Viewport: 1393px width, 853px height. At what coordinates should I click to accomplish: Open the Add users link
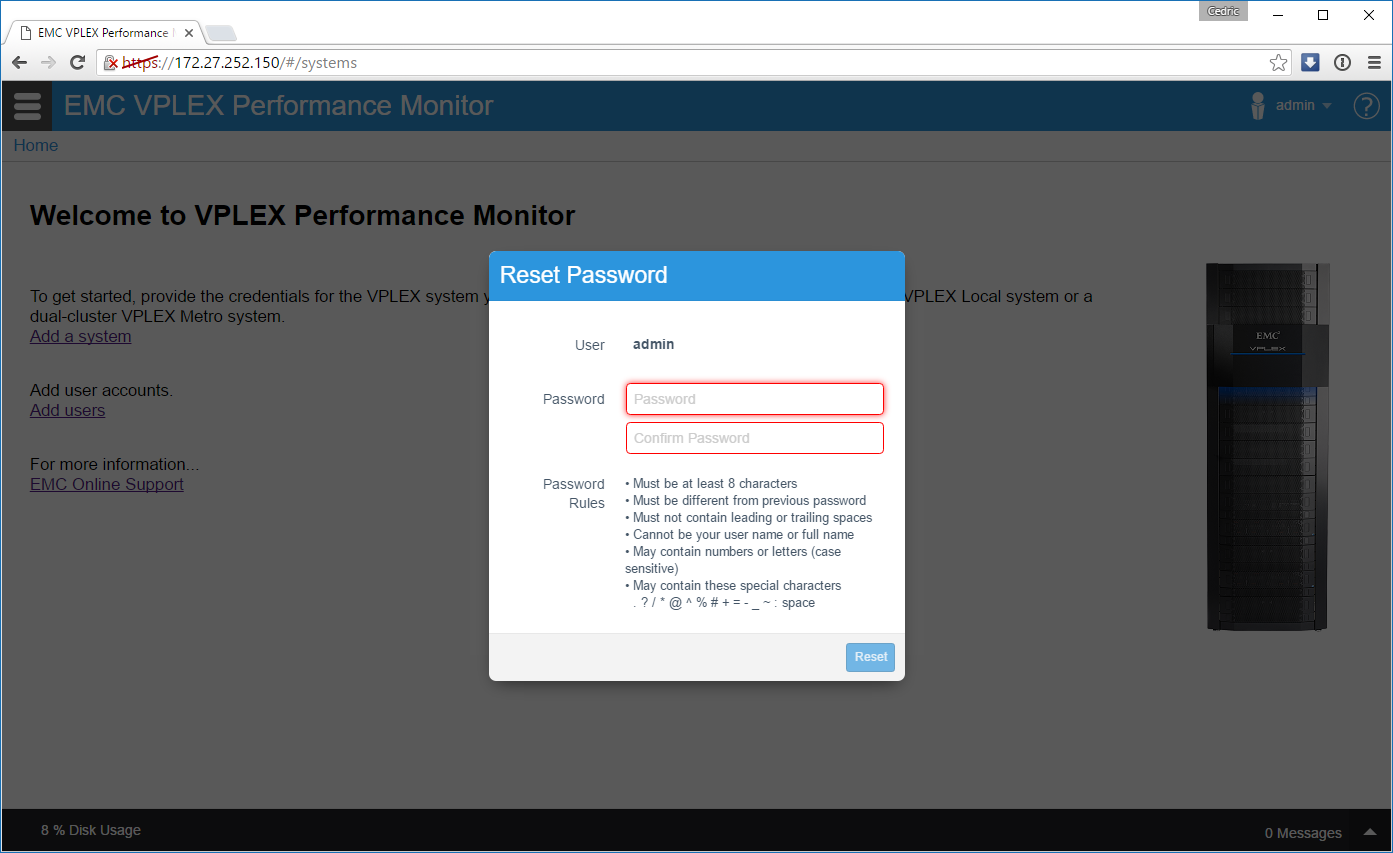point(67,410)
